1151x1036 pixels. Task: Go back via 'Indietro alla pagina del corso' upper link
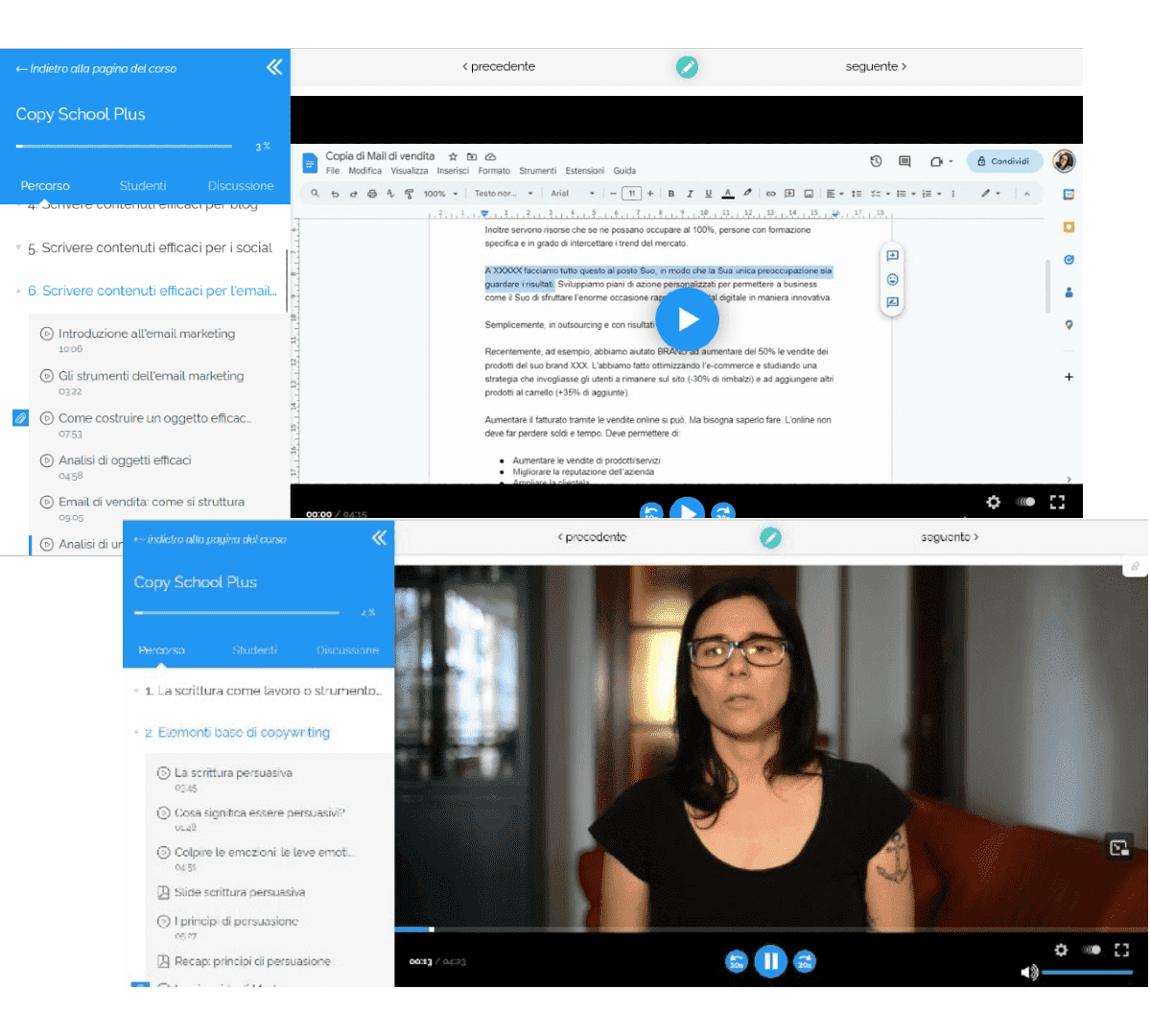pyautogui.click(x=96, y=68)
